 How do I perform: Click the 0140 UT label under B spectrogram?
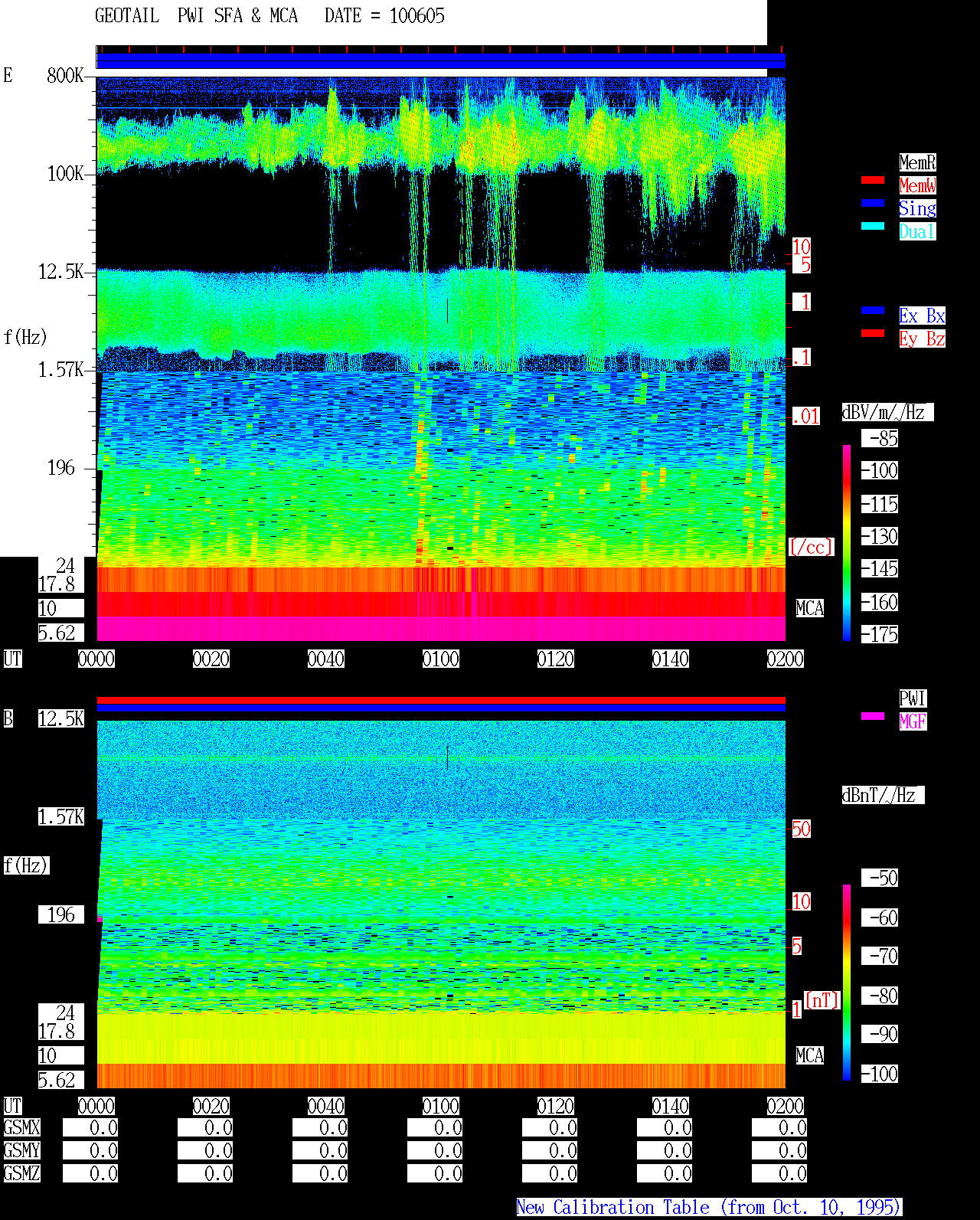coord(671,1106)
